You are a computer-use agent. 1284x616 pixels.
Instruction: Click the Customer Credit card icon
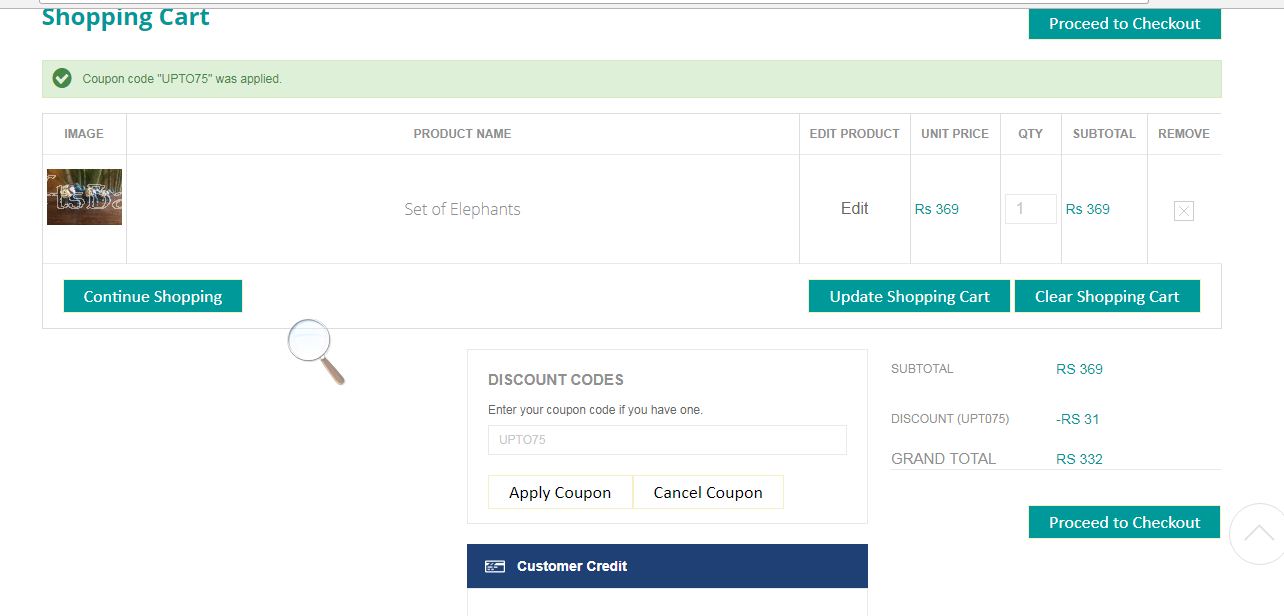pos(495,566)
